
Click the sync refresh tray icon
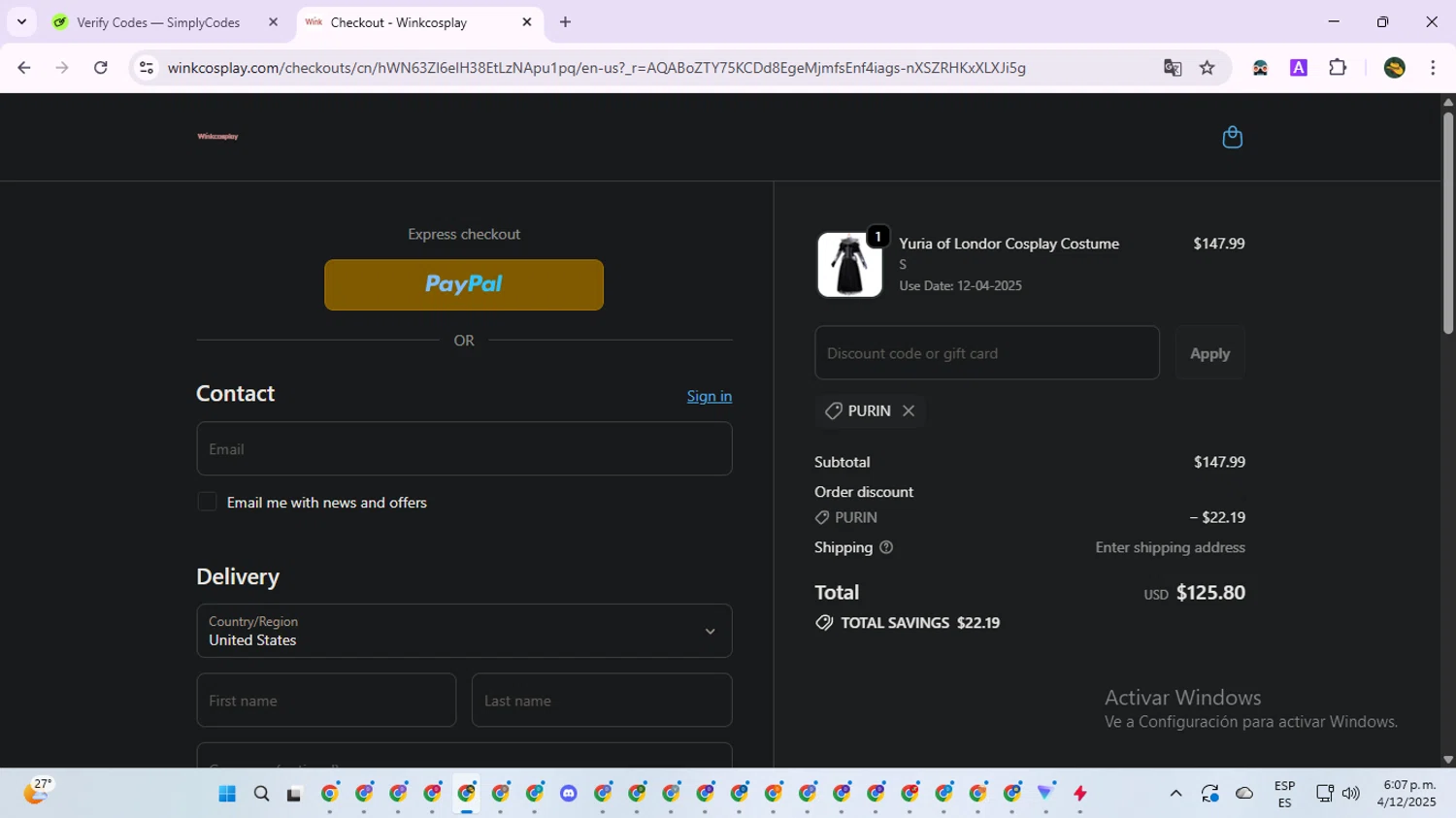[x=1209, y=794]
